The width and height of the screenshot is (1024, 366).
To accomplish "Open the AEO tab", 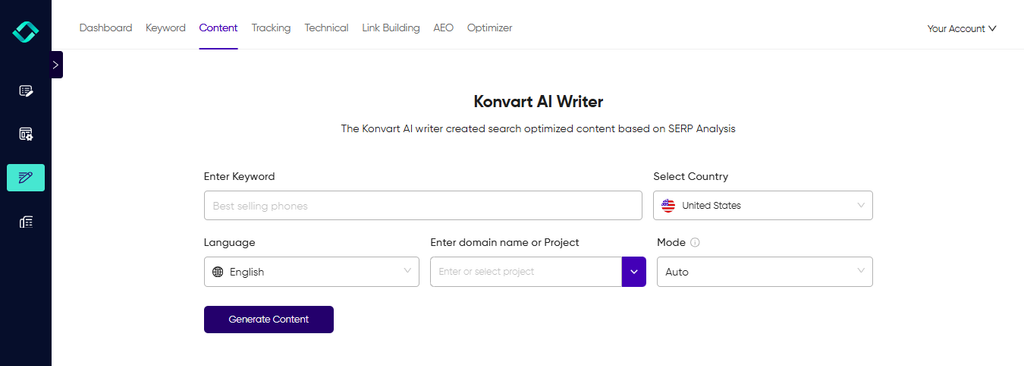I will 443,28.
